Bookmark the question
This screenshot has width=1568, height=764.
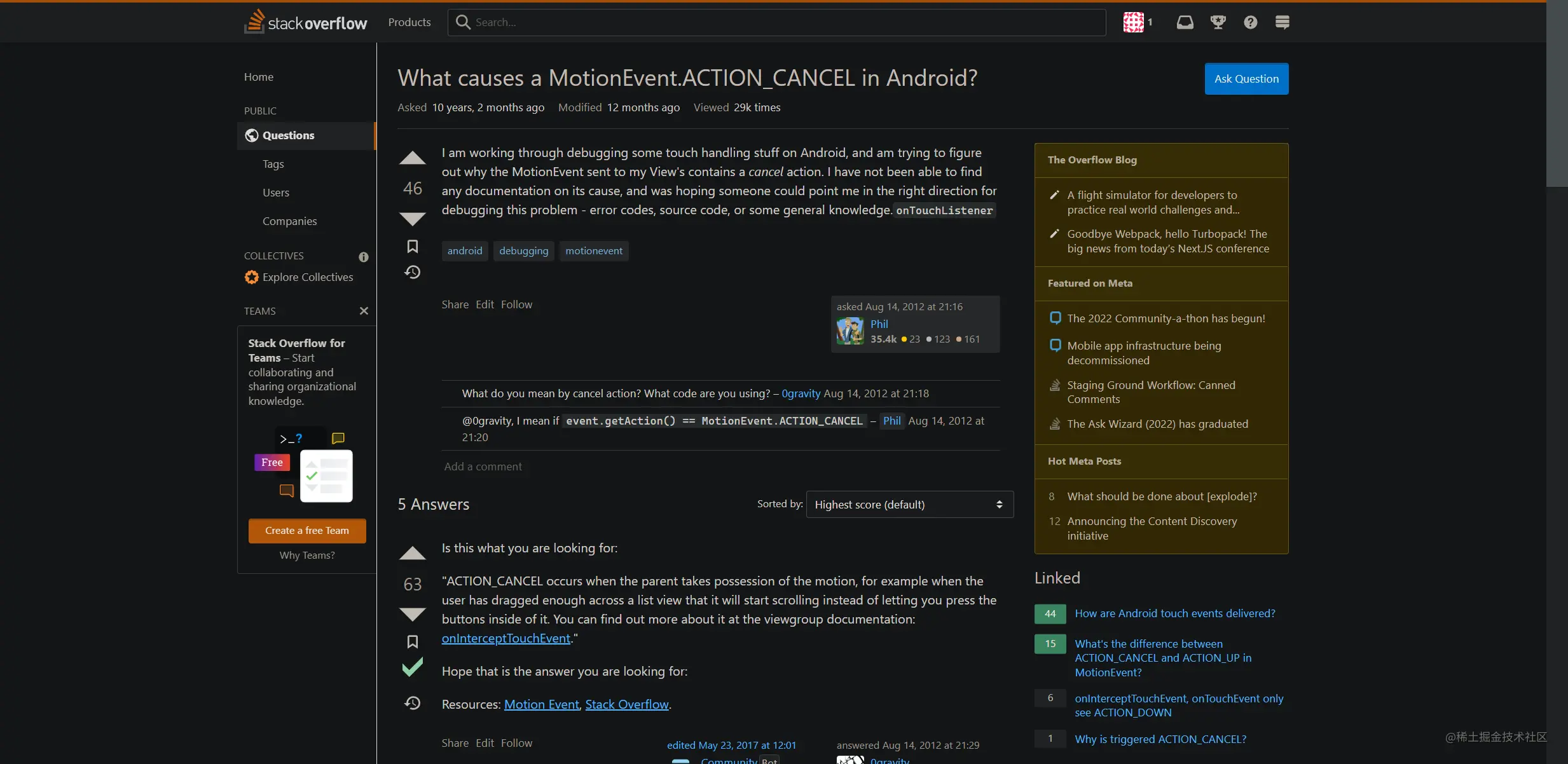click(x=412, y=246)
